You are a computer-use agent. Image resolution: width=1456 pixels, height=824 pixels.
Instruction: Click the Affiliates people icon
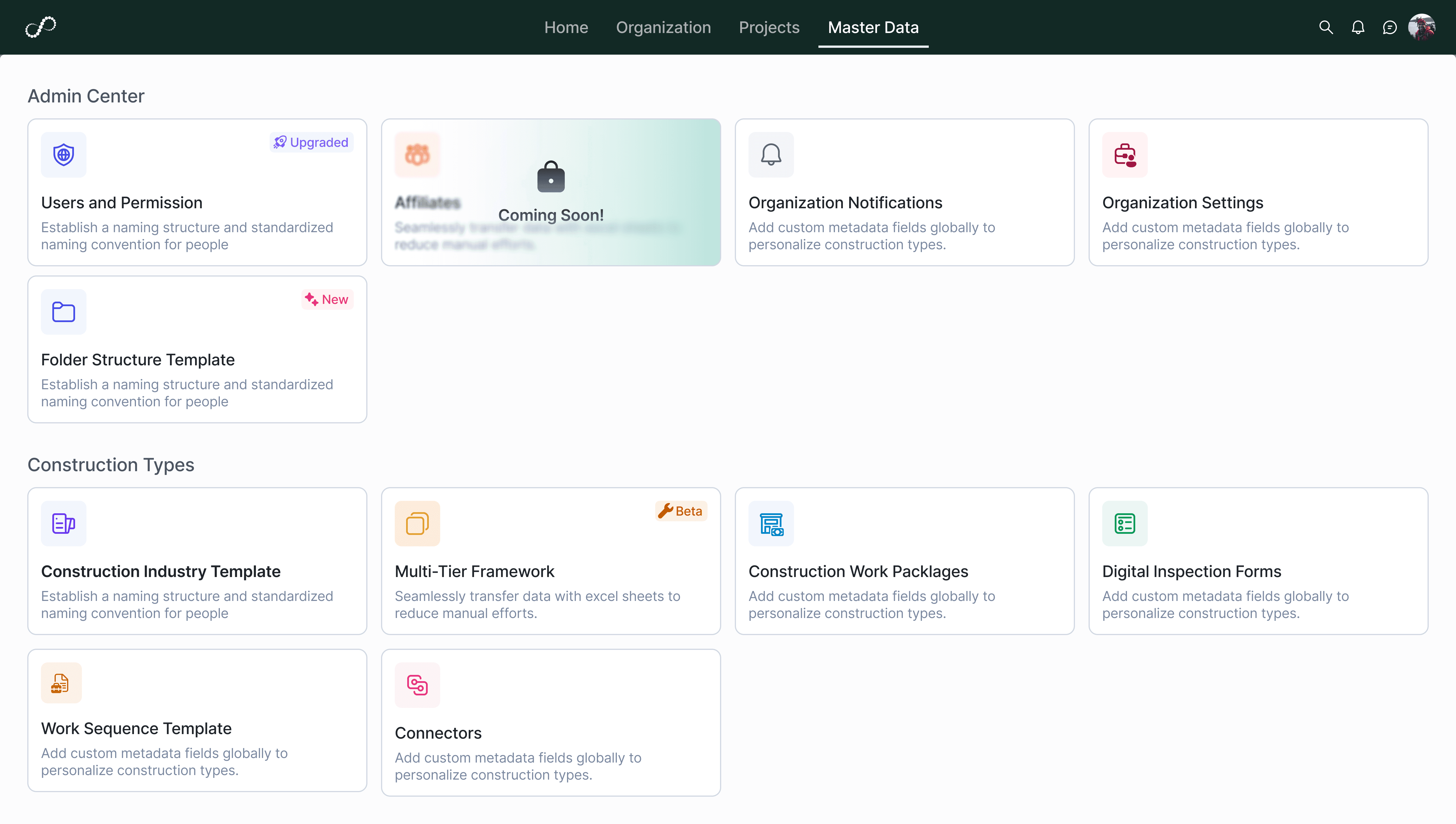click(417, 154)
